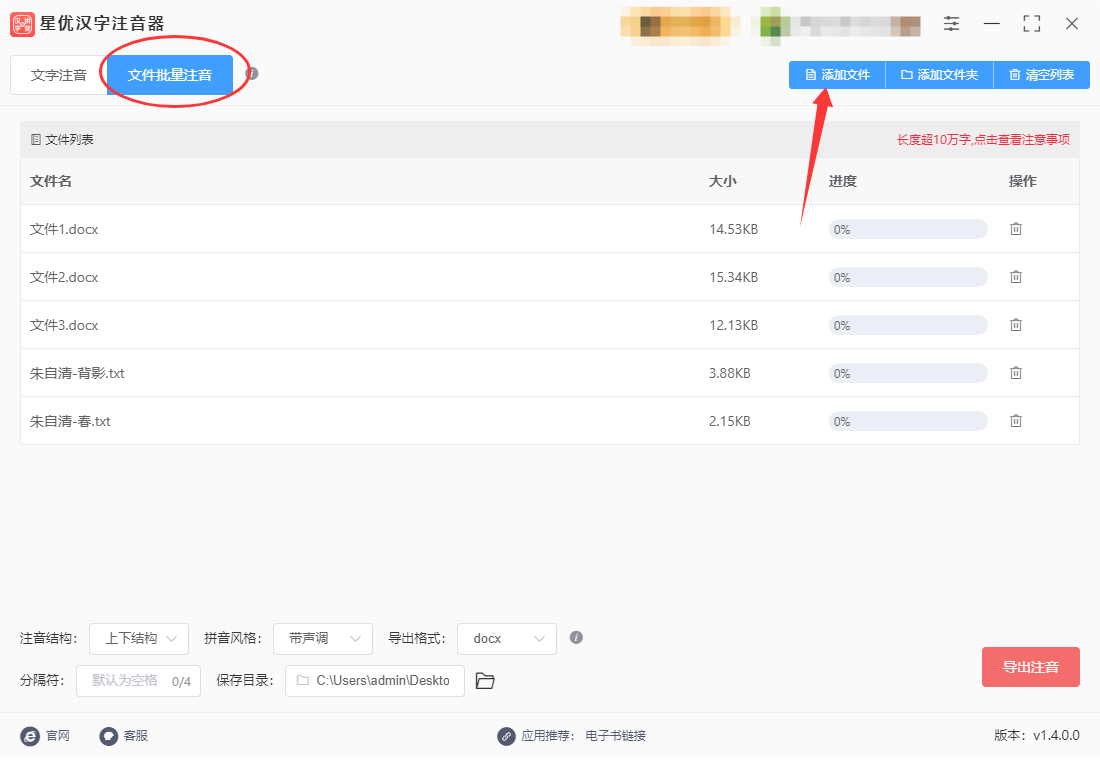This screenshot has width=1100, height=760.
Task: Click the 应用推荐 link icon
Action: click(506, 736)
